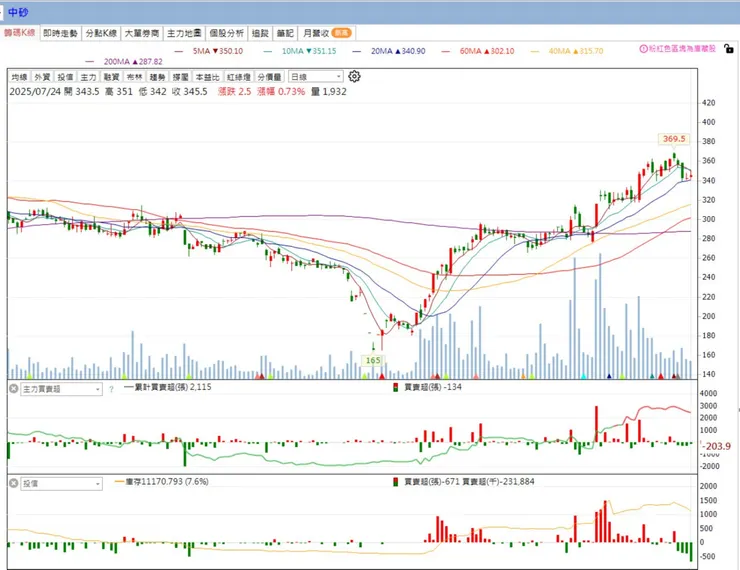Screen dimensions: 740x570
Task: Open the 個股分析 tab
Action: 227,33
